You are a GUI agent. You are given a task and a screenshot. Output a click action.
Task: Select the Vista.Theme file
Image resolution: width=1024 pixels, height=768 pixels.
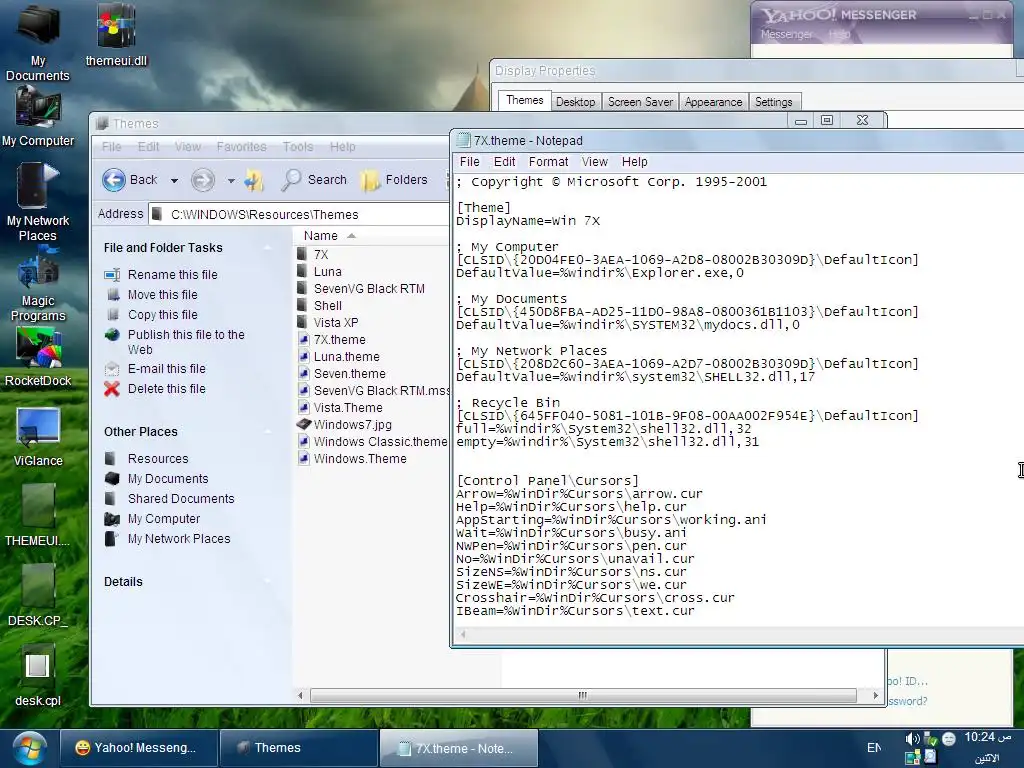347,408
